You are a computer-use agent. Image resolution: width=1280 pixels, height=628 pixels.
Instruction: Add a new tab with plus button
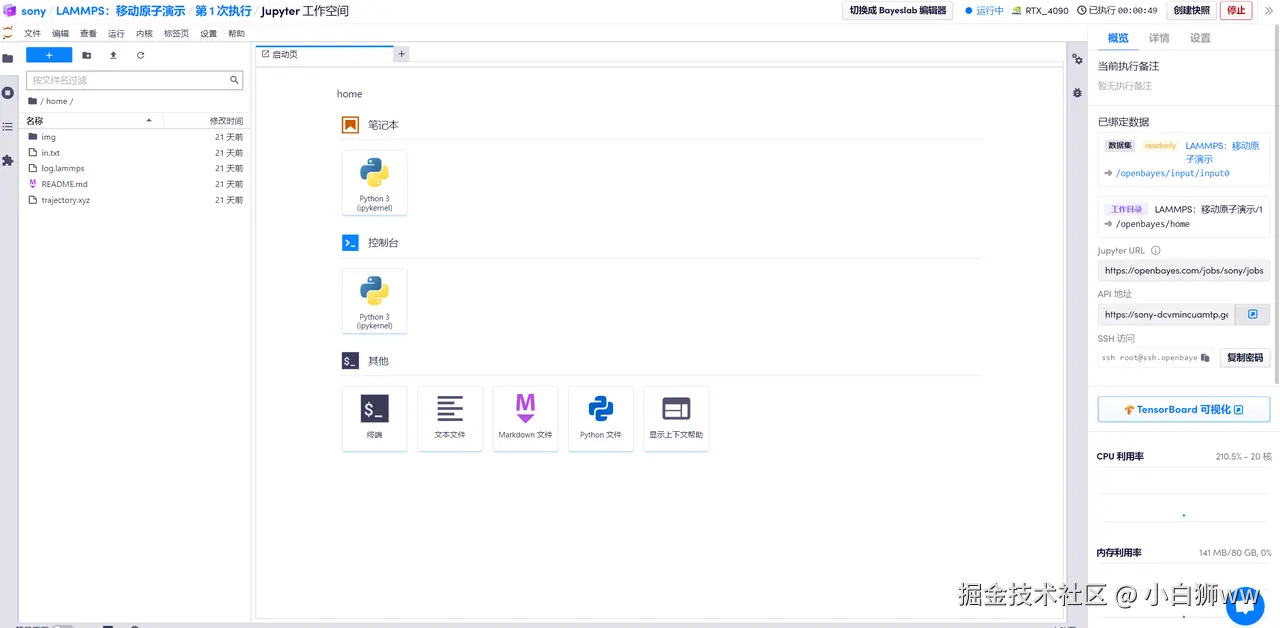(x=401, y=54)
